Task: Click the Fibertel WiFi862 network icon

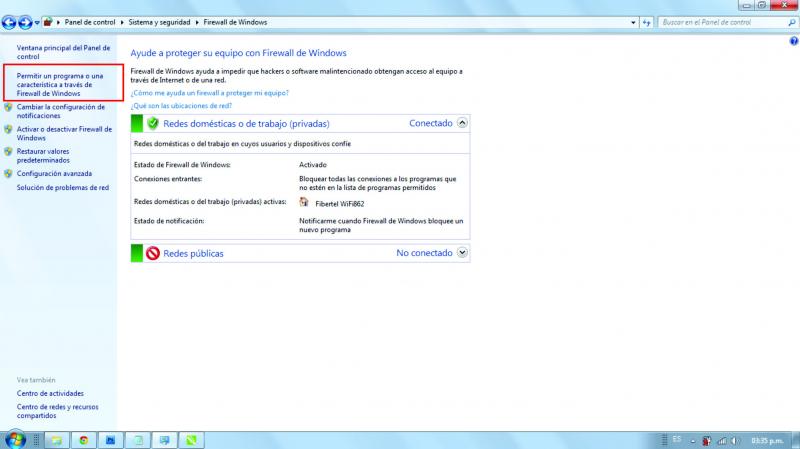Action: (304, 202)
